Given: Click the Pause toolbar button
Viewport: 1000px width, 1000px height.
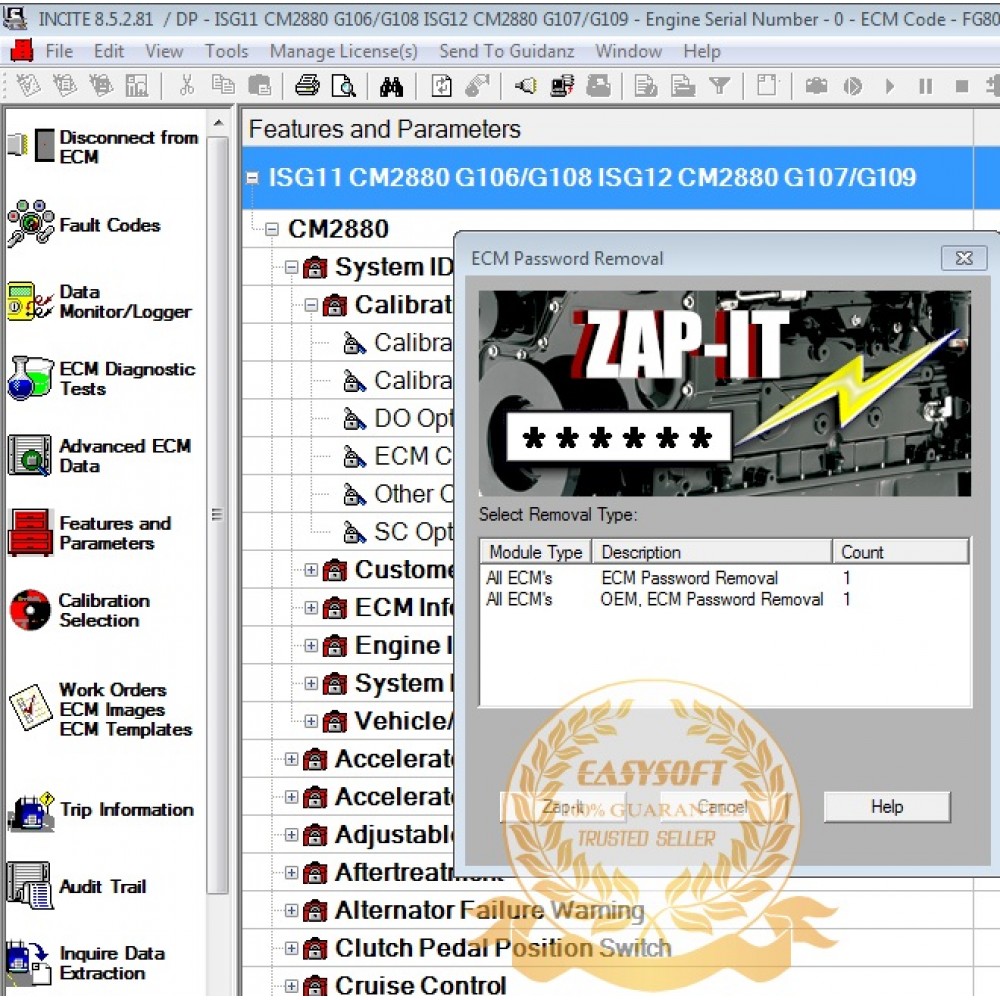Looking at the screenshot, I should coord(925,85).
